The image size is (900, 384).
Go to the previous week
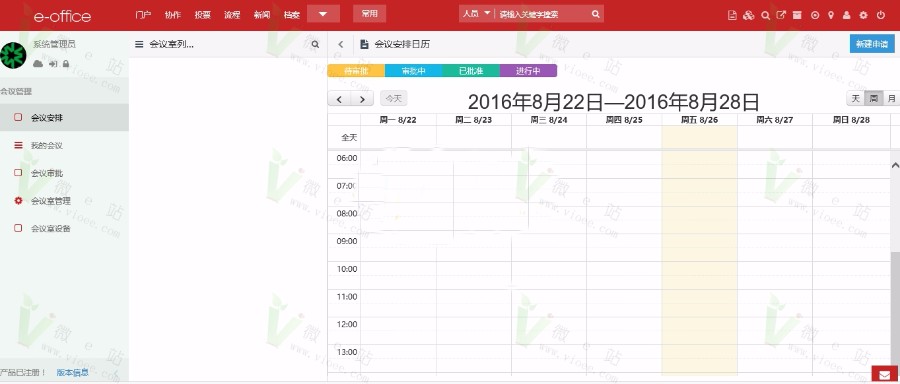coord(339,99)
